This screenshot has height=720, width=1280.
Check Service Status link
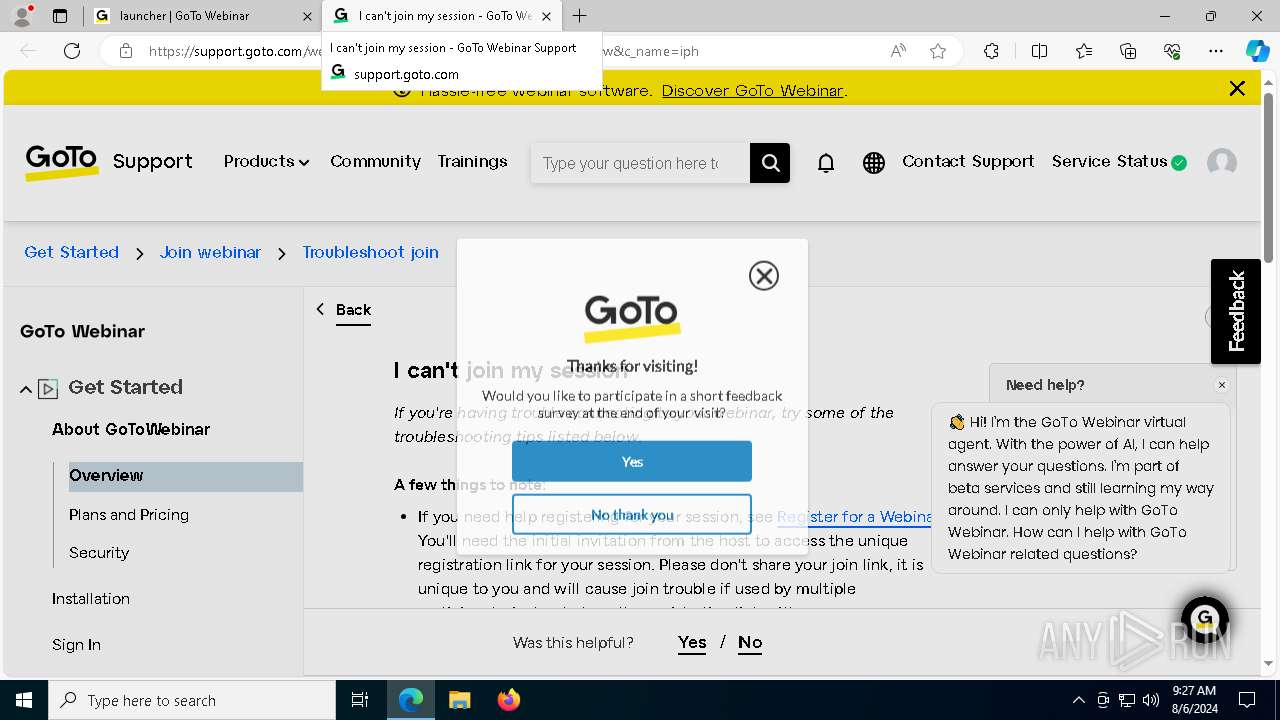pos(1119,161)
